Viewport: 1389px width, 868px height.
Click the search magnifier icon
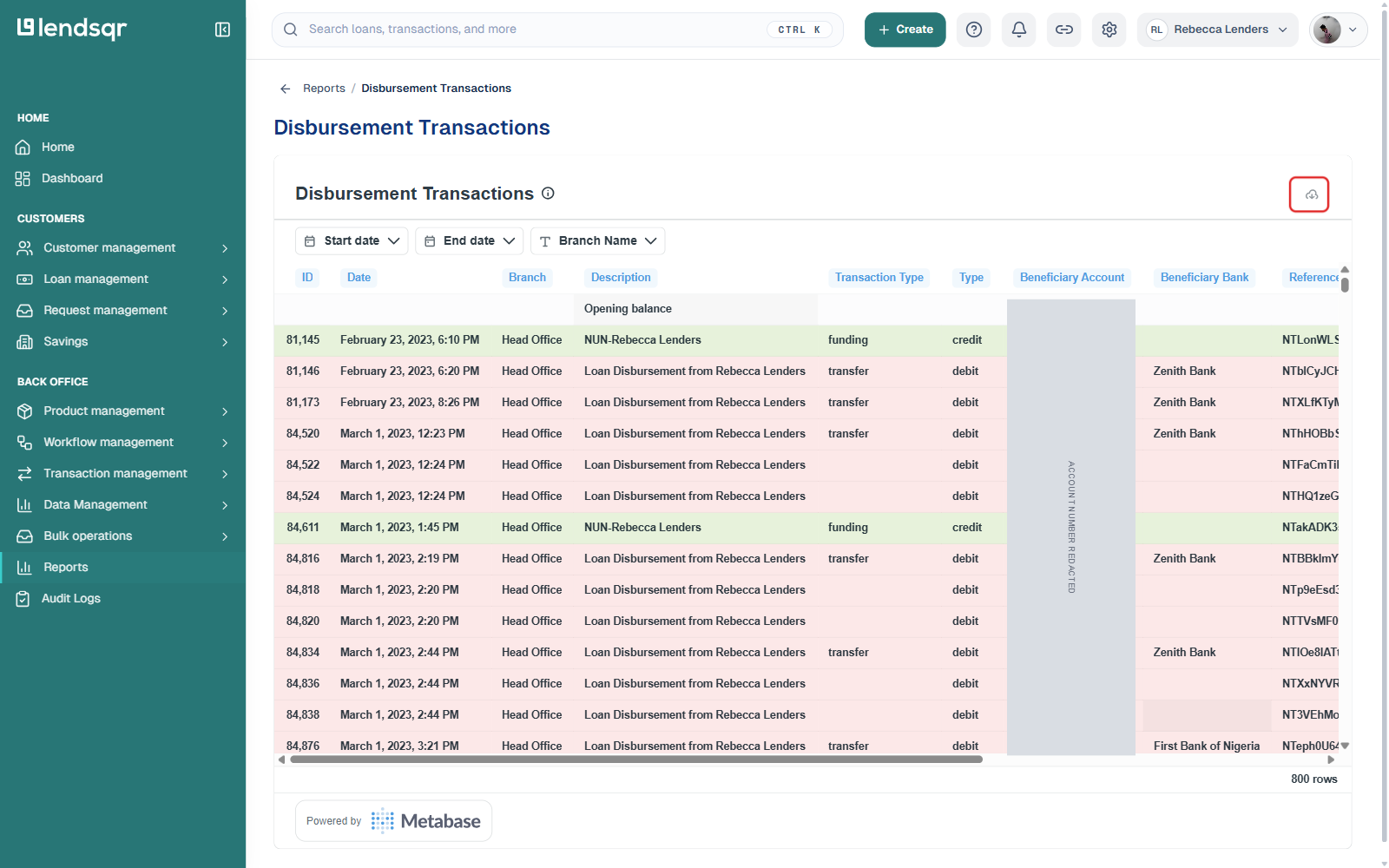pyautogui.click(x=291, y=30)
